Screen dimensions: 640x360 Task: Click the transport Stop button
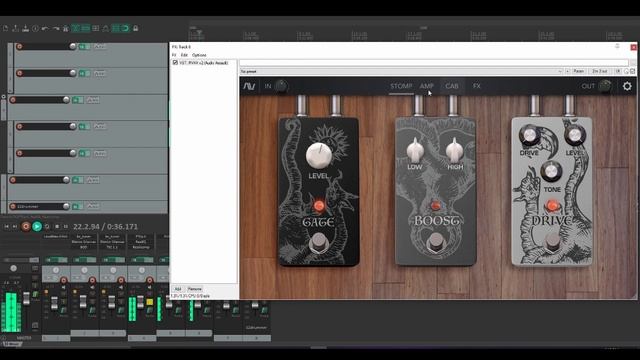(x=57, y=227)
